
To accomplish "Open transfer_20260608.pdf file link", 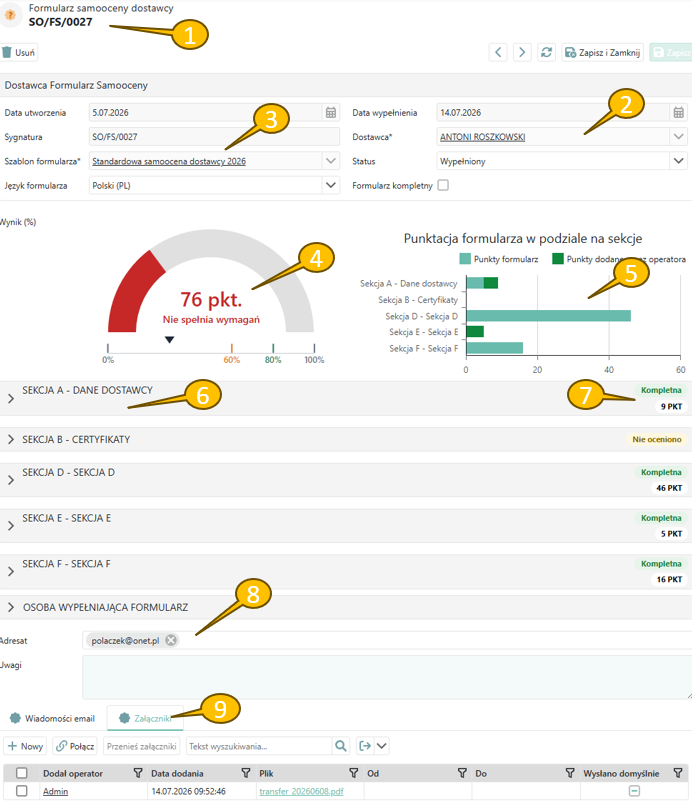I will coord(301,791).
